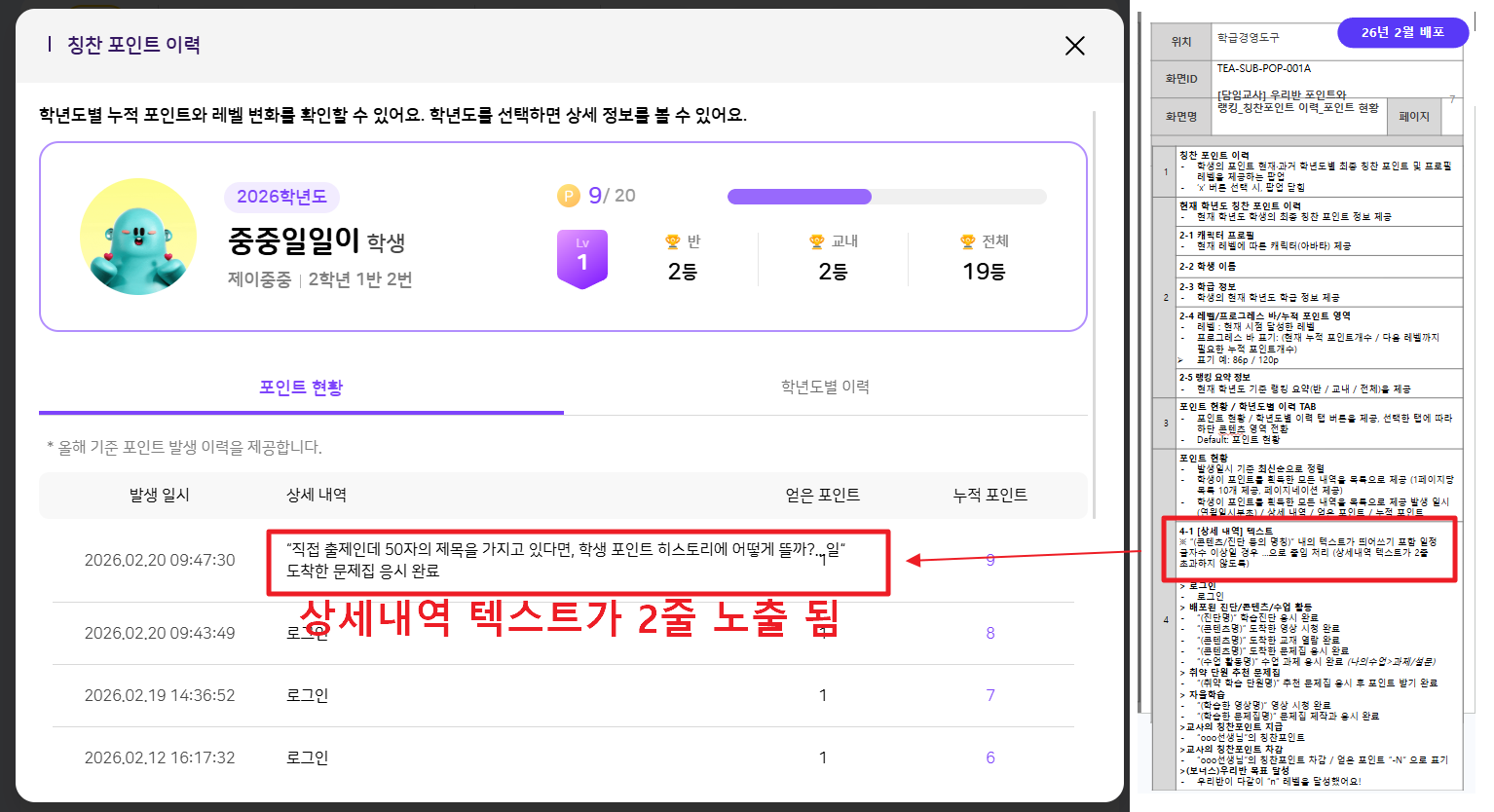The width and height of the screenshot is (1494, 812).
Task: Click the teal character avatar image
Action: click(137, 237)
